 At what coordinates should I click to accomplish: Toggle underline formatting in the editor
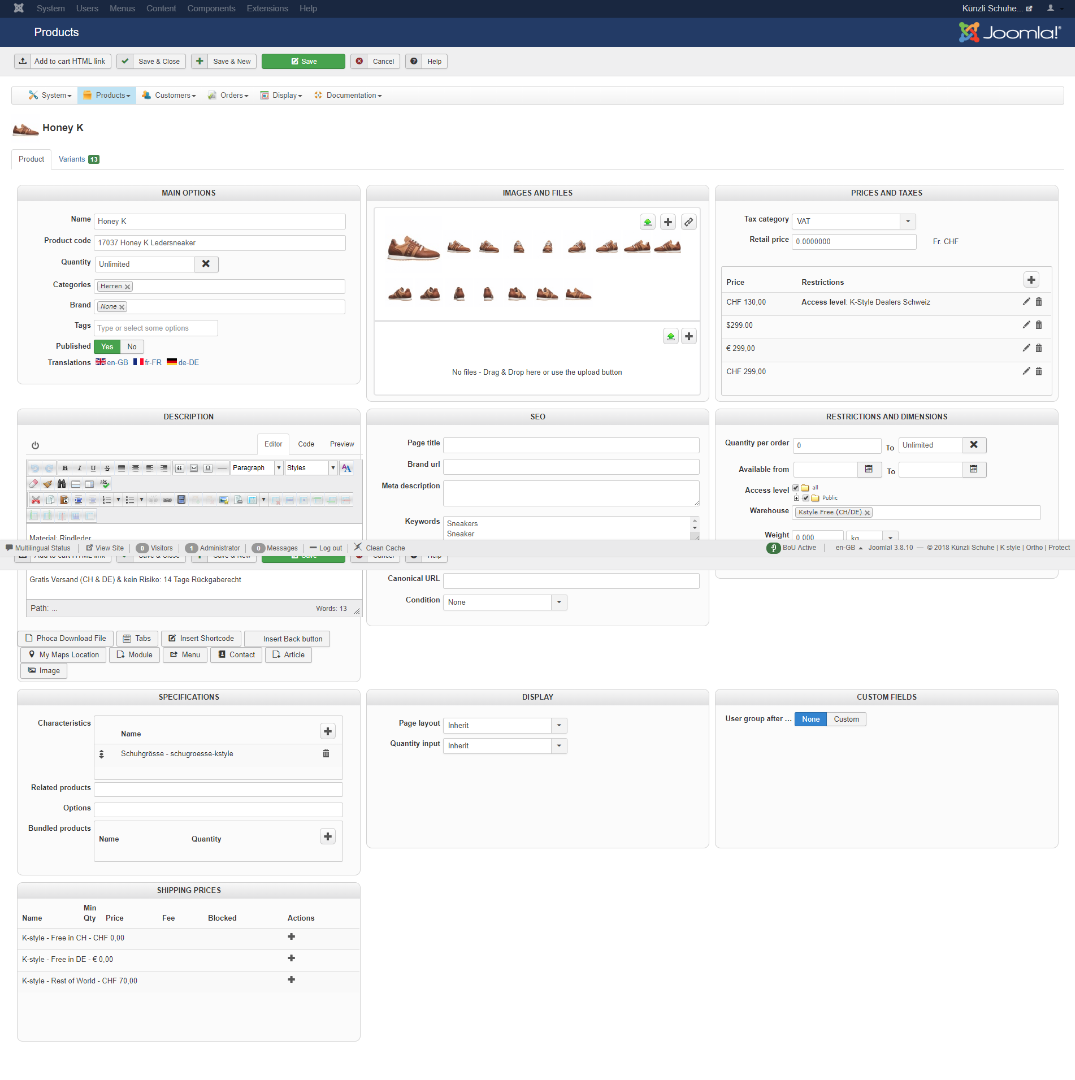click(x=93, y=468)
